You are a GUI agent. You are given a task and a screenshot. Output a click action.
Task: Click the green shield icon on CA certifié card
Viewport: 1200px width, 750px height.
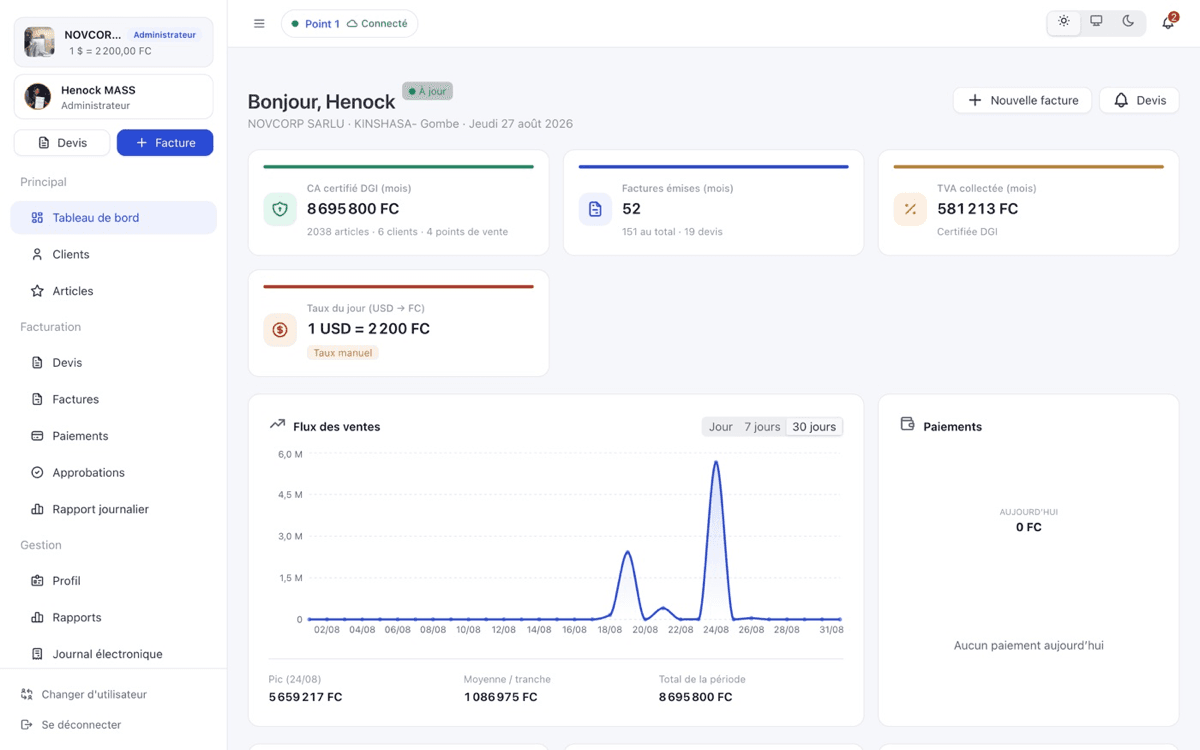tap(280, 209)
